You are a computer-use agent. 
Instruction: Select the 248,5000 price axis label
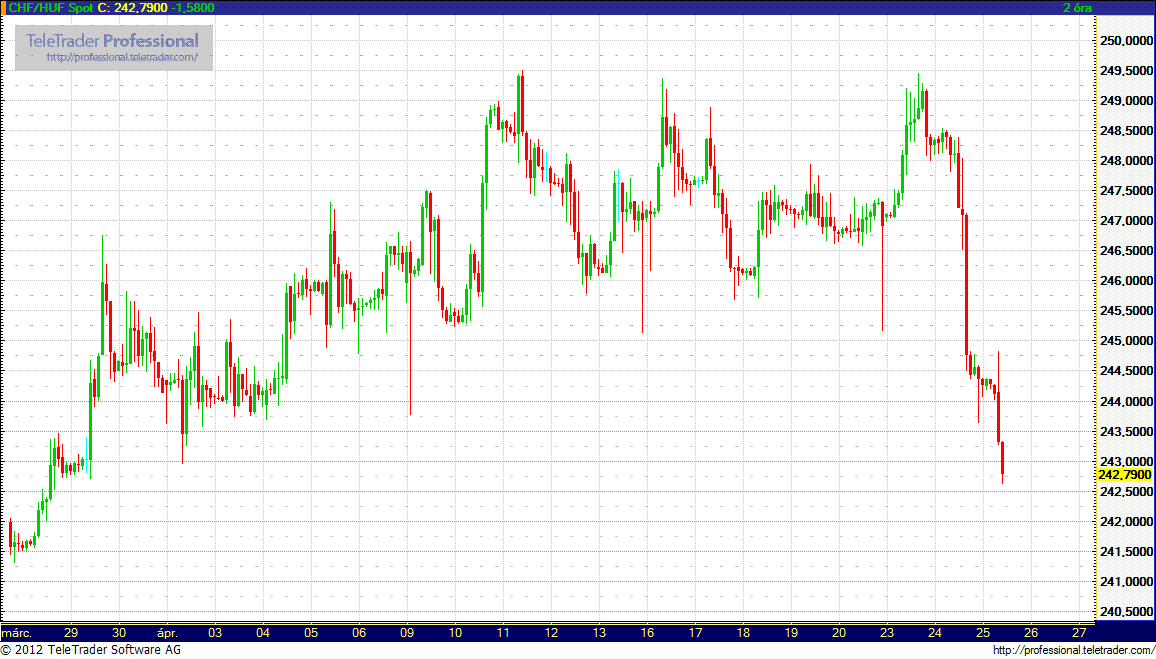click(1125, 130)
